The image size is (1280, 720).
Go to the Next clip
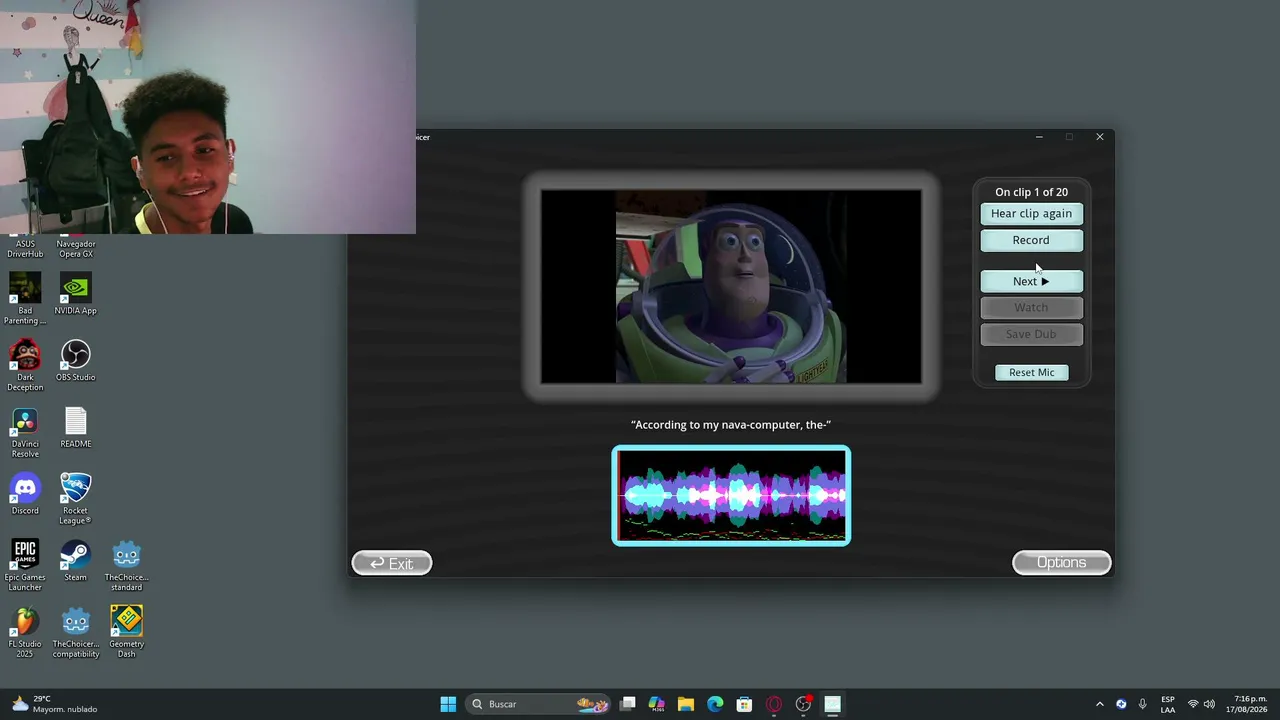click(x=1031, y=281)
